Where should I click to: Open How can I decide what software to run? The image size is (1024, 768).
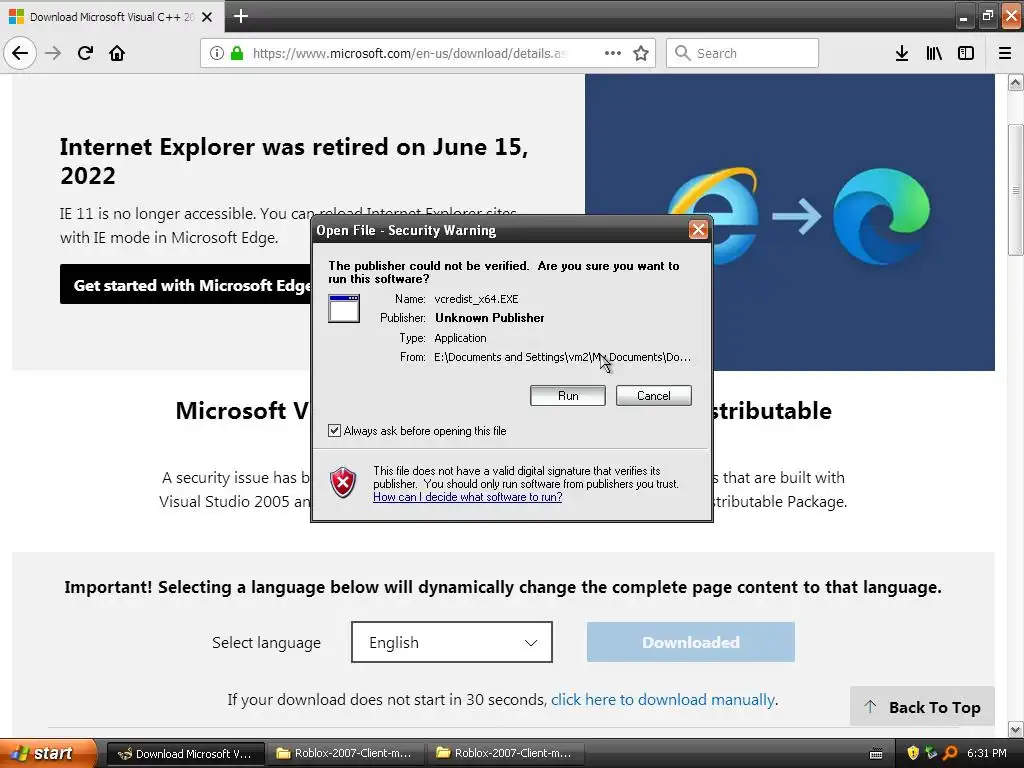468,497
